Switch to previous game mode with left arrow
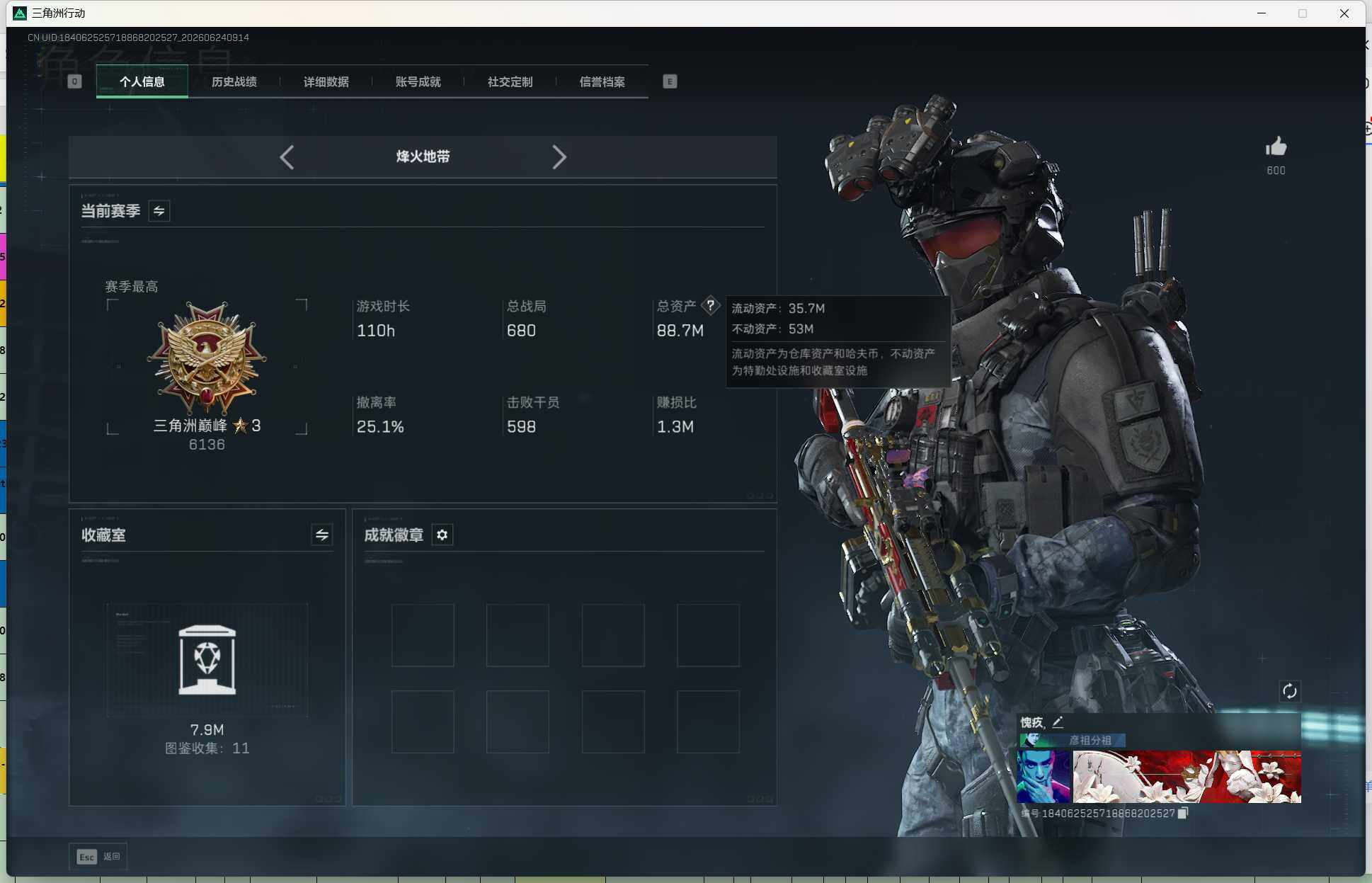The height and width of the screenshot is (883, 1372). pos(287,157)
